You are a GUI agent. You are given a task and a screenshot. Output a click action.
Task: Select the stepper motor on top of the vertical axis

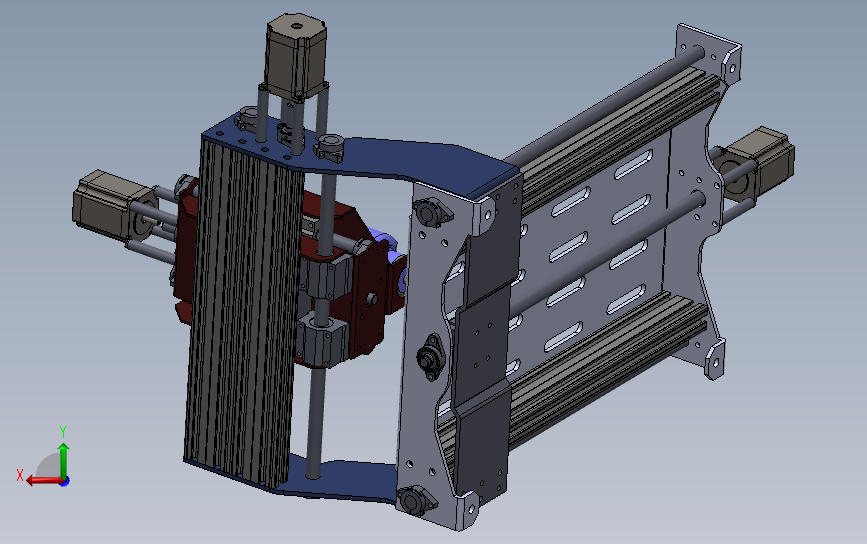pyautogui.click(x=295, y=55)
